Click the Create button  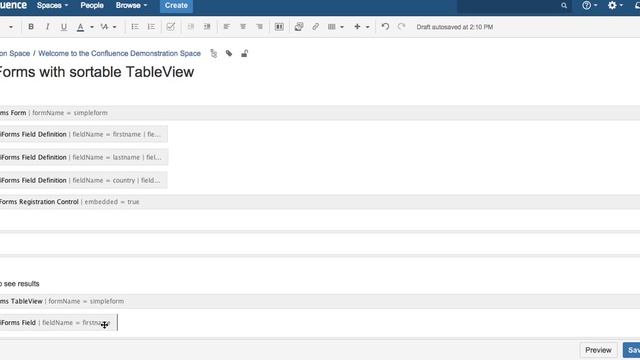coord(176,6)
